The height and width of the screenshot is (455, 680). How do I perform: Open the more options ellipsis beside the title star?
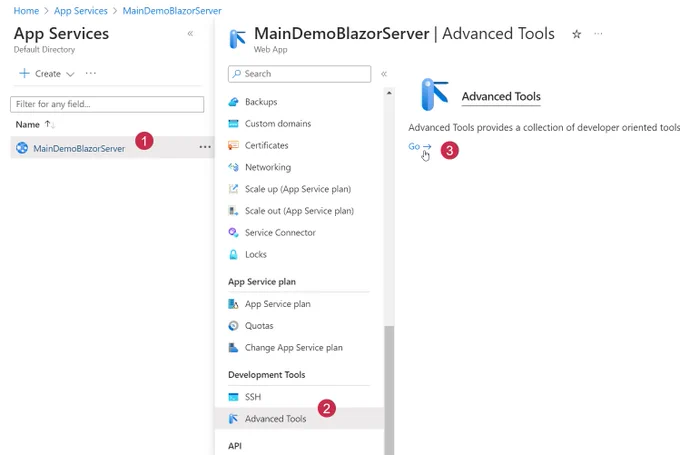pyautogui.click(x=598, y=34)
